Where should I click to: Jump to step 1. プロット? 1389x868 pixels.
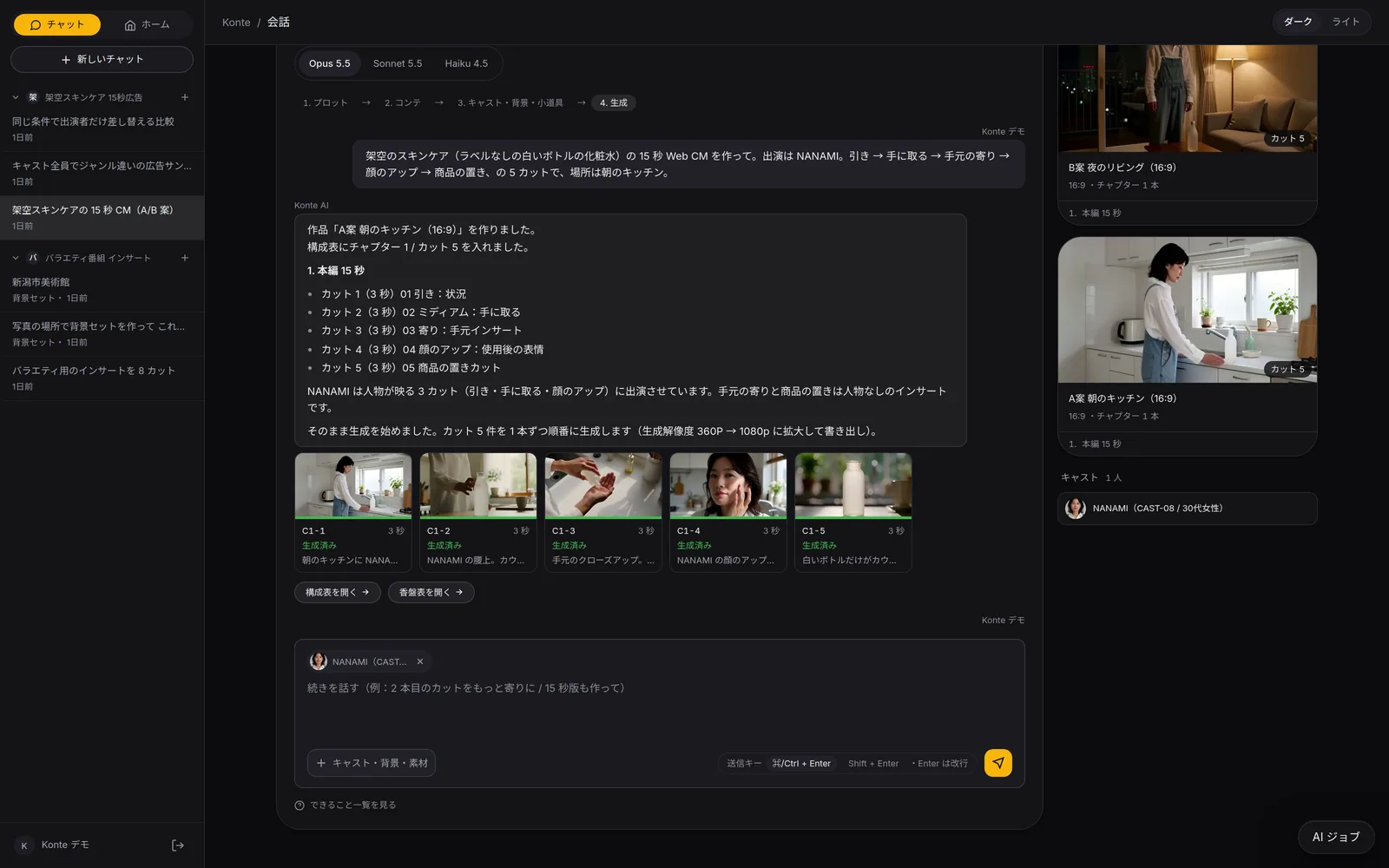(325, 102)
